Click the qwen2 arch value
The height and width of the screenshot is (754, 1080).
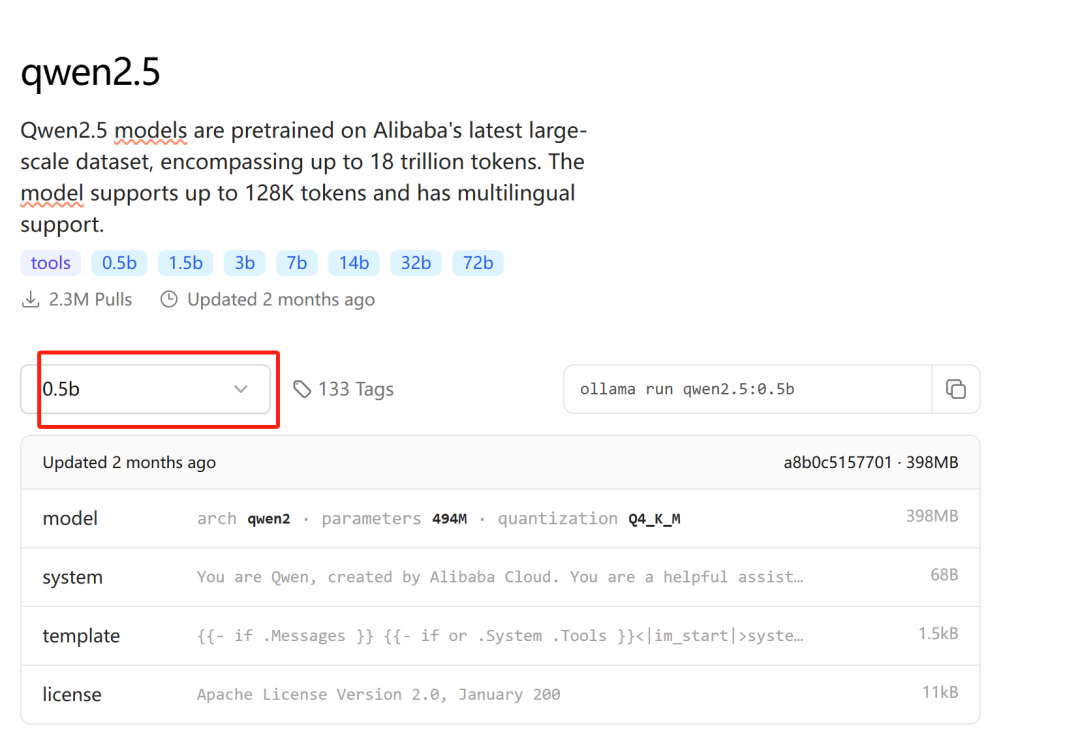269,519
